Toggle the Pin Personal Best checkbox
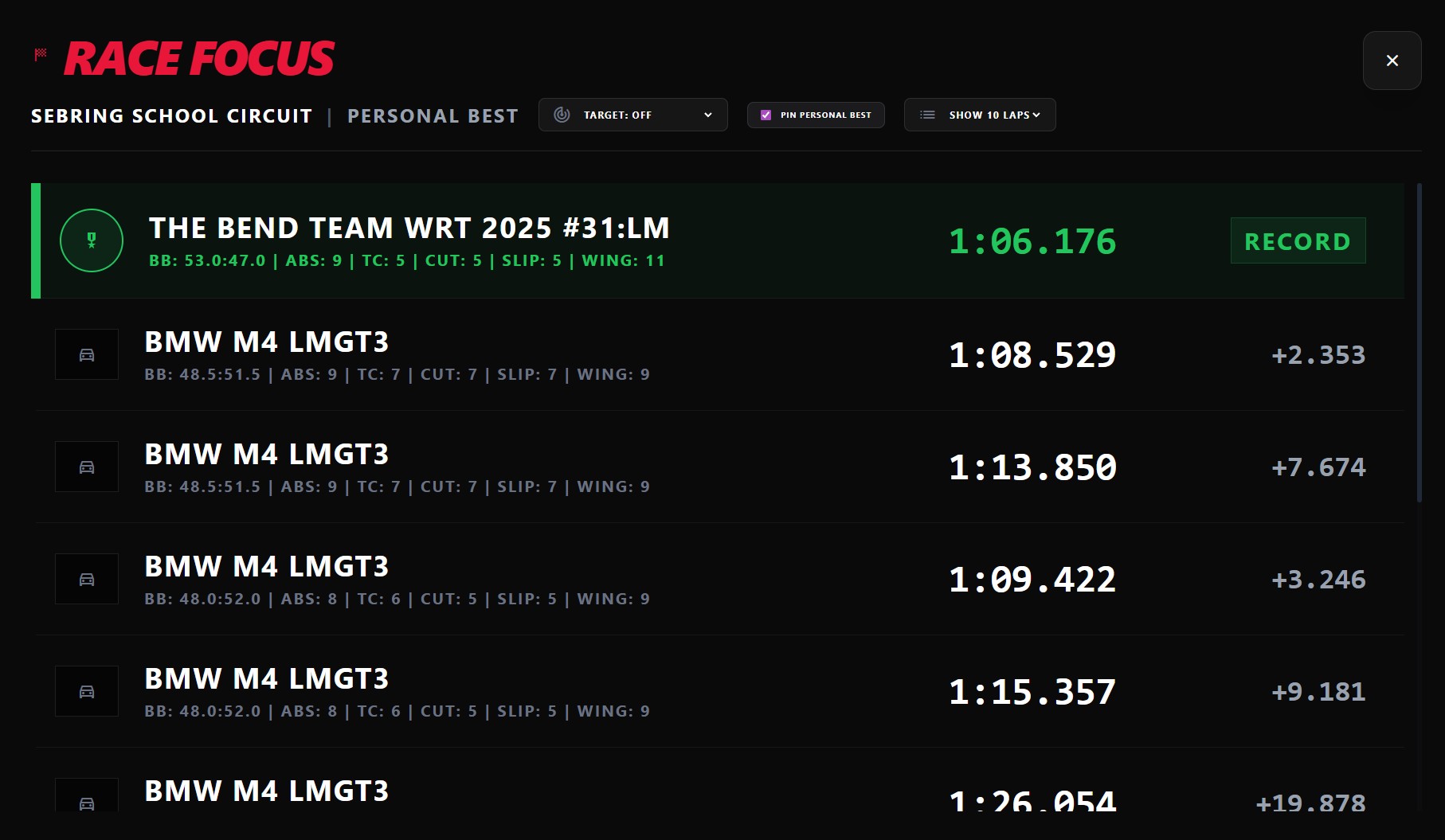1445x840 pixels. click(766, 115)
